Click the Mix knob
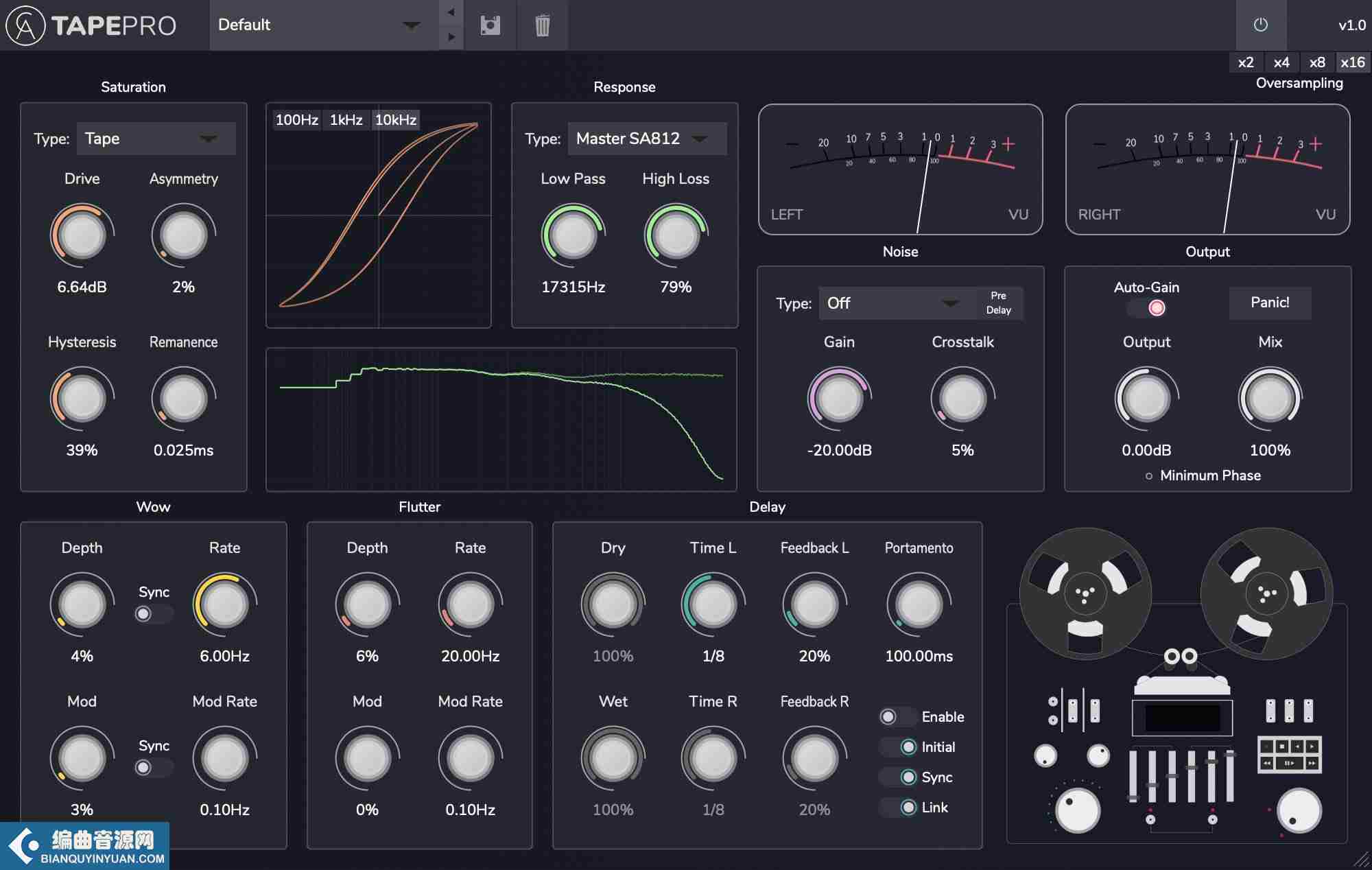 (1270, 399)
